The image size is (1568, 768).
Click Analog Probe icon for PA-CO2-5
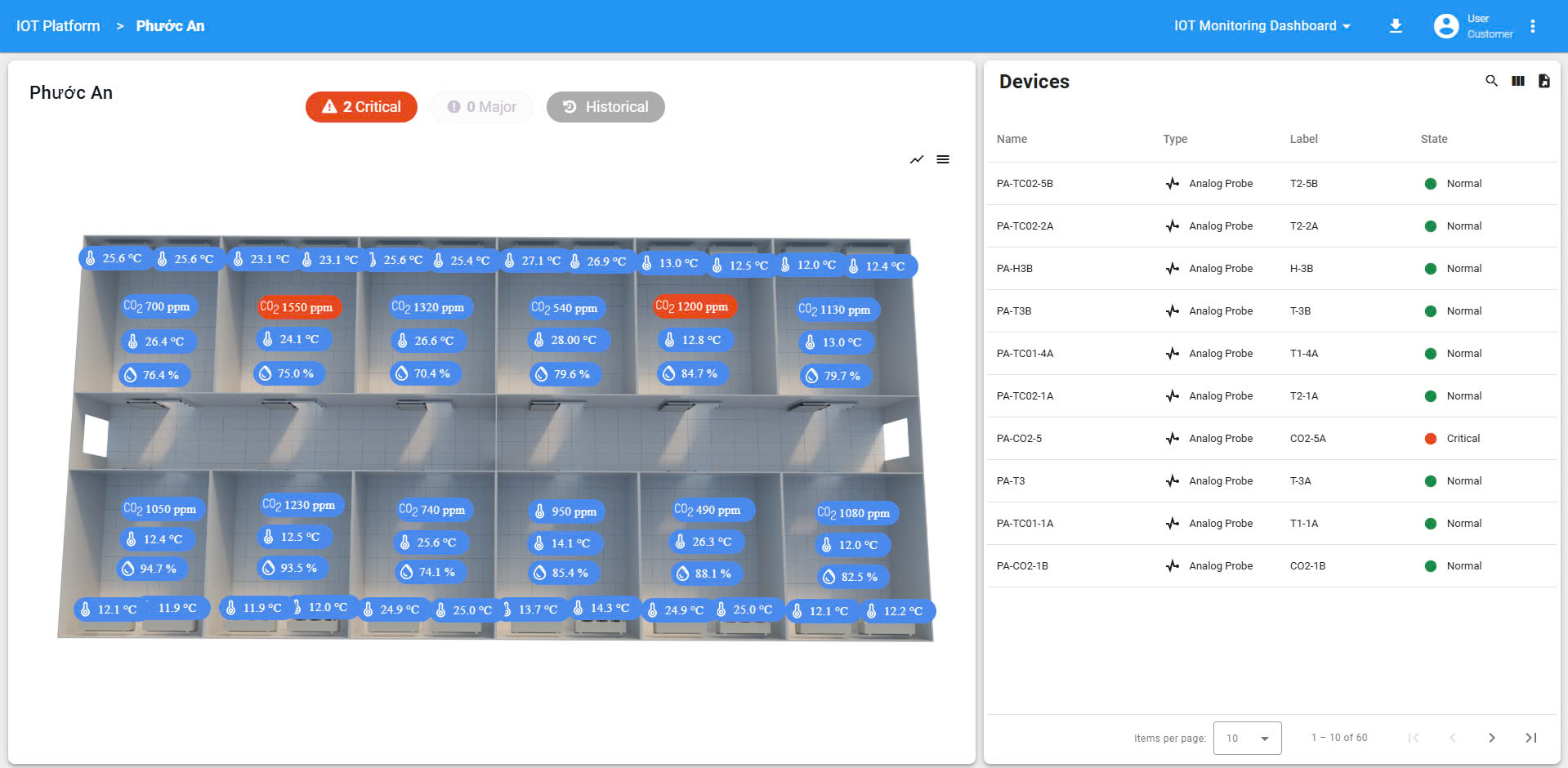1173,439
